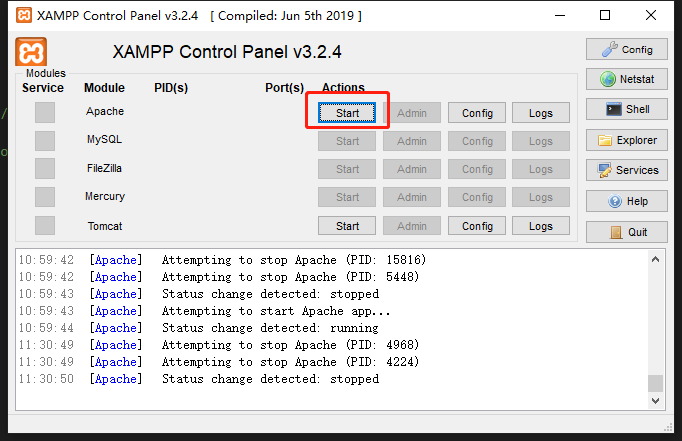View the MySQL Logs button
682x441 pixels.
click(541, 141)
